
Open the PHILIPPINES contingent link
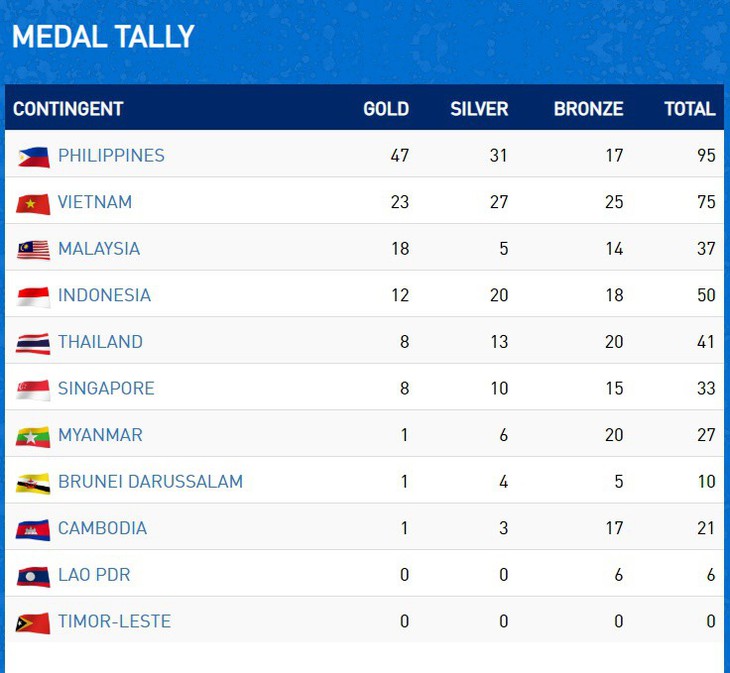111,155
